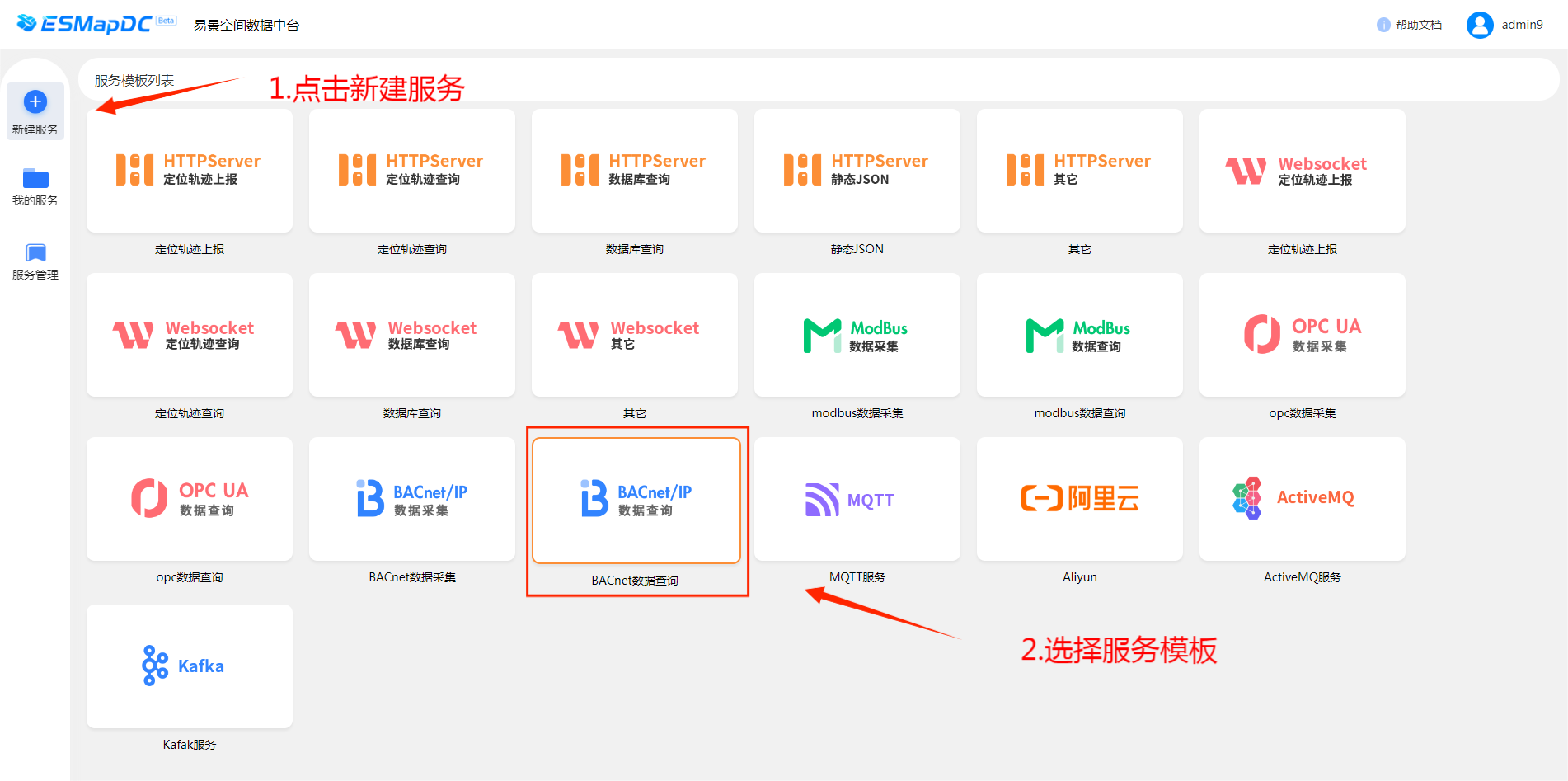Click the 服务模板列表 heading
Image resolution: width=1568 pixels, height=781 pixels.
coord(134,80)
